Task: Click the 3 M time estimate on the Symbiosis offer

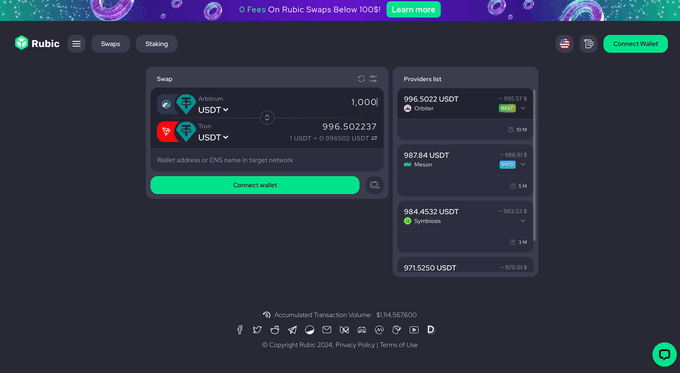Action: (519, 242)
